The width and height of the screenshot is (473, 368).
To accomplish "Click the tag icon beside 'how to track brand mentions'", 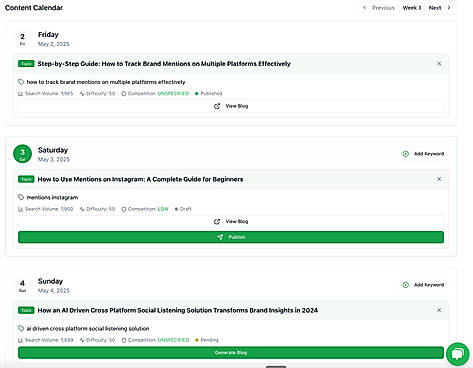I will point(21,82).
